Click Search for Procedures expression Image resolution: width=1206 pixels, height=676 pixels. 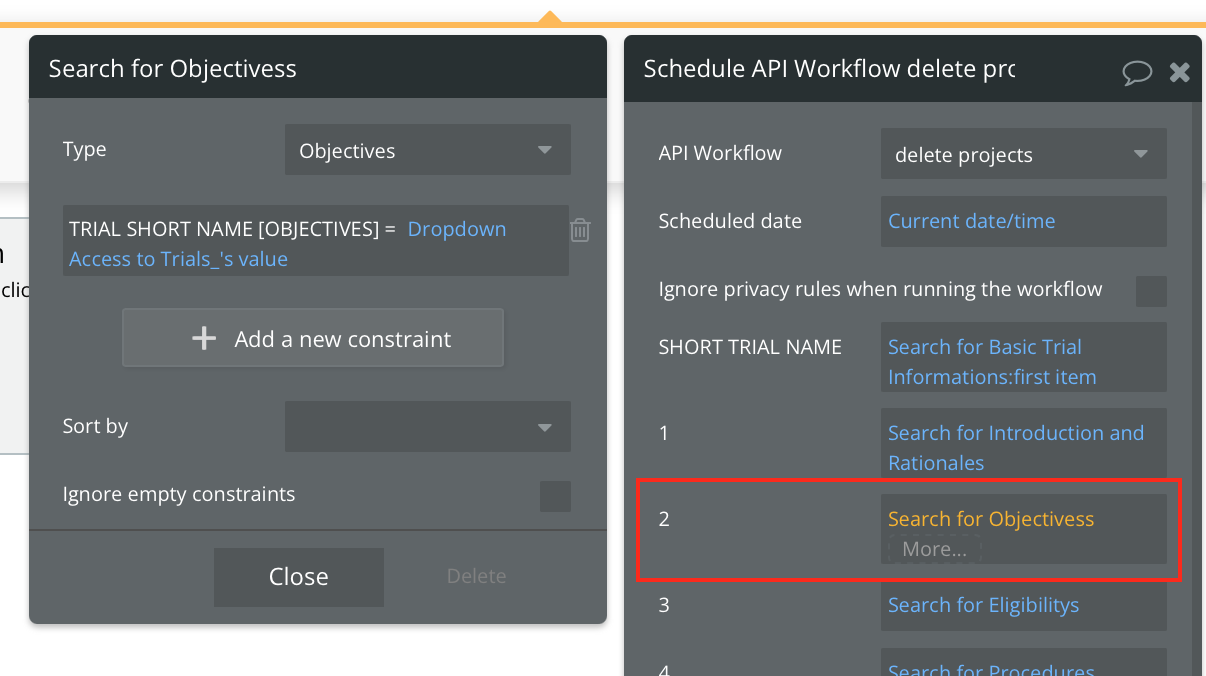(990, 667)
